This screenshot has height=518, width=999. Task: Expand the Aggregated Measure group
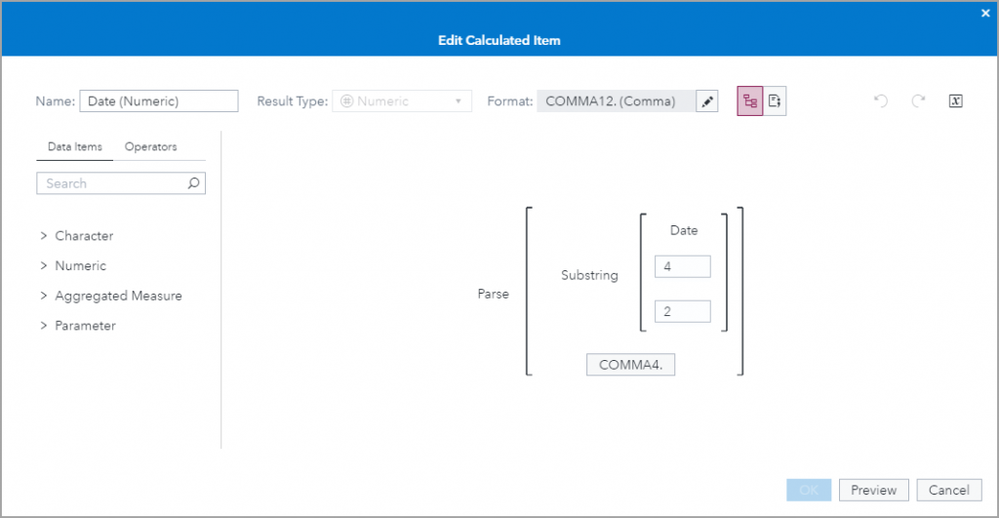point(44,296)
